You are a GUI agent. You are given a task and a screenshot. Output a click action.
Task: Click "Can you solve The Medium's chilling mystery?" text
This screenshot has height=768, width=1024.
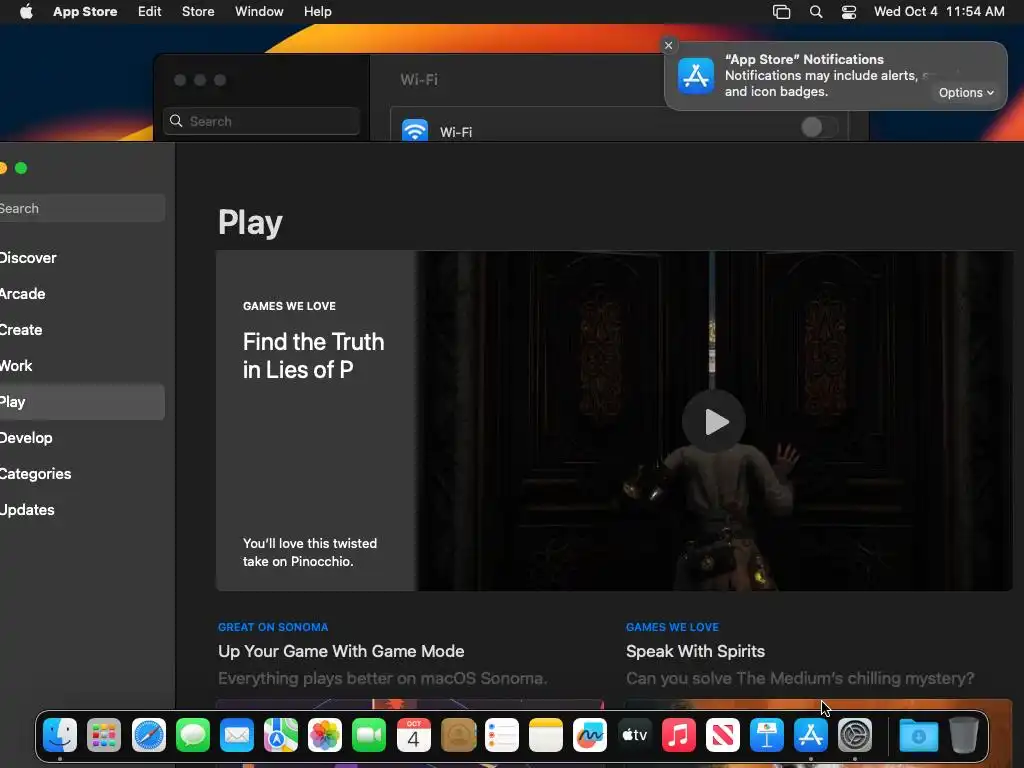[x=800, y=679]
